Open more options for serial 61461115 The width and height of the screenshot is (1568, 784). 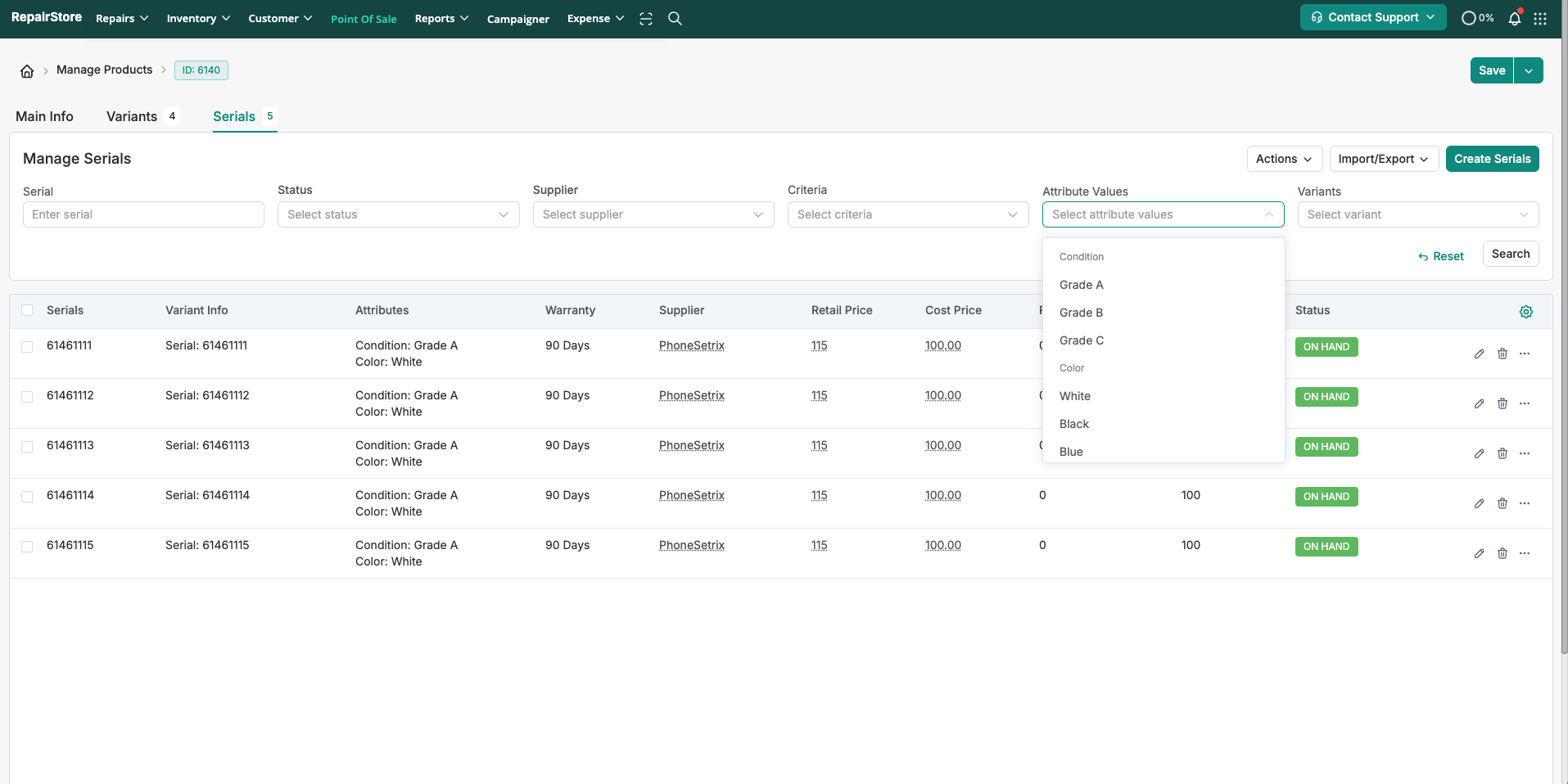click(1525, 554)
